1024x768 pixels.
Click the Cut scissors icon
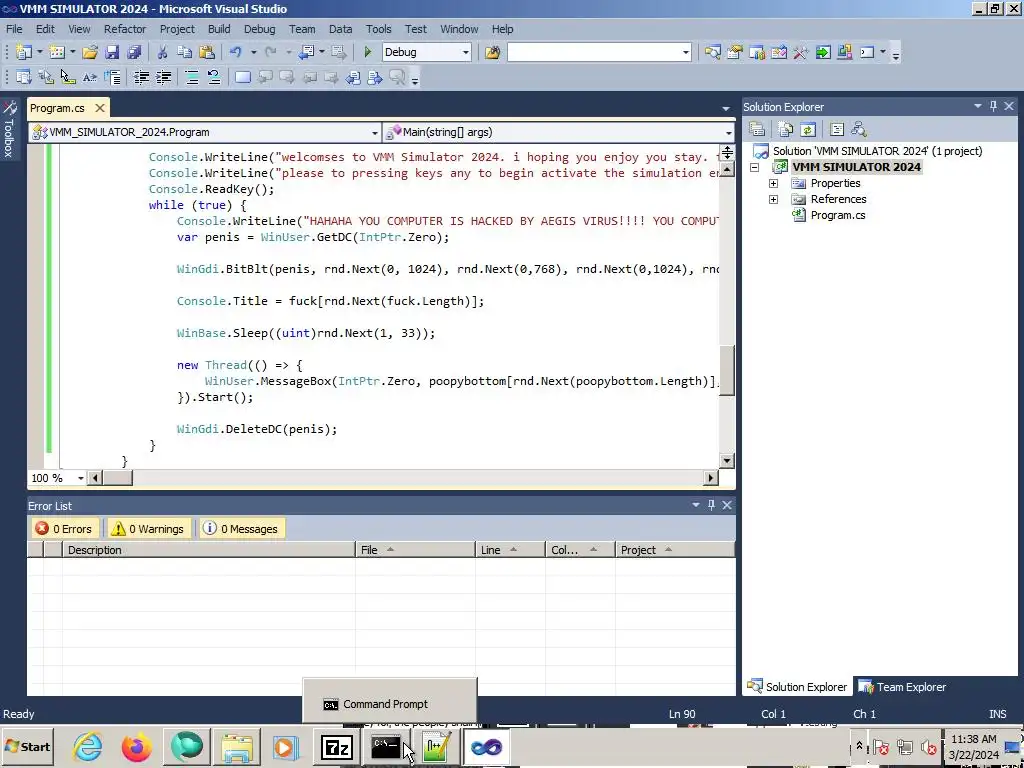(x=163, y=52)
